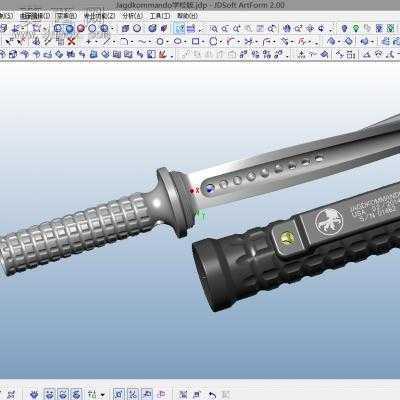Expand the dropdown arrow in the bottom toolbar
Viewport: 400px width, 400px height.
click(103, 395)
